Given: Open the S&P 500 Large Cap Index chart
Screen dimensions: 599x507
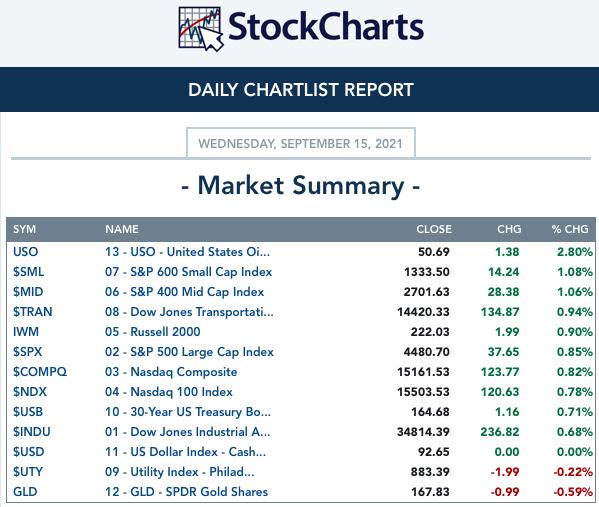Looking at the screenshot, I should (x=189, y=352).
